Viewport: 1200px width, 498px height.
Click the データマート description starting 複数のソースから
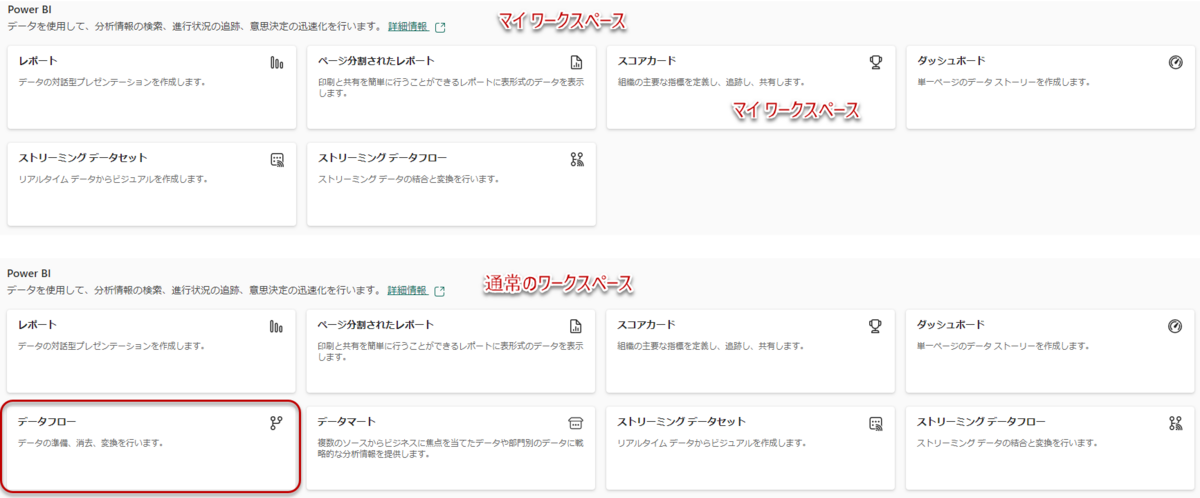click(x=450, y=447)
